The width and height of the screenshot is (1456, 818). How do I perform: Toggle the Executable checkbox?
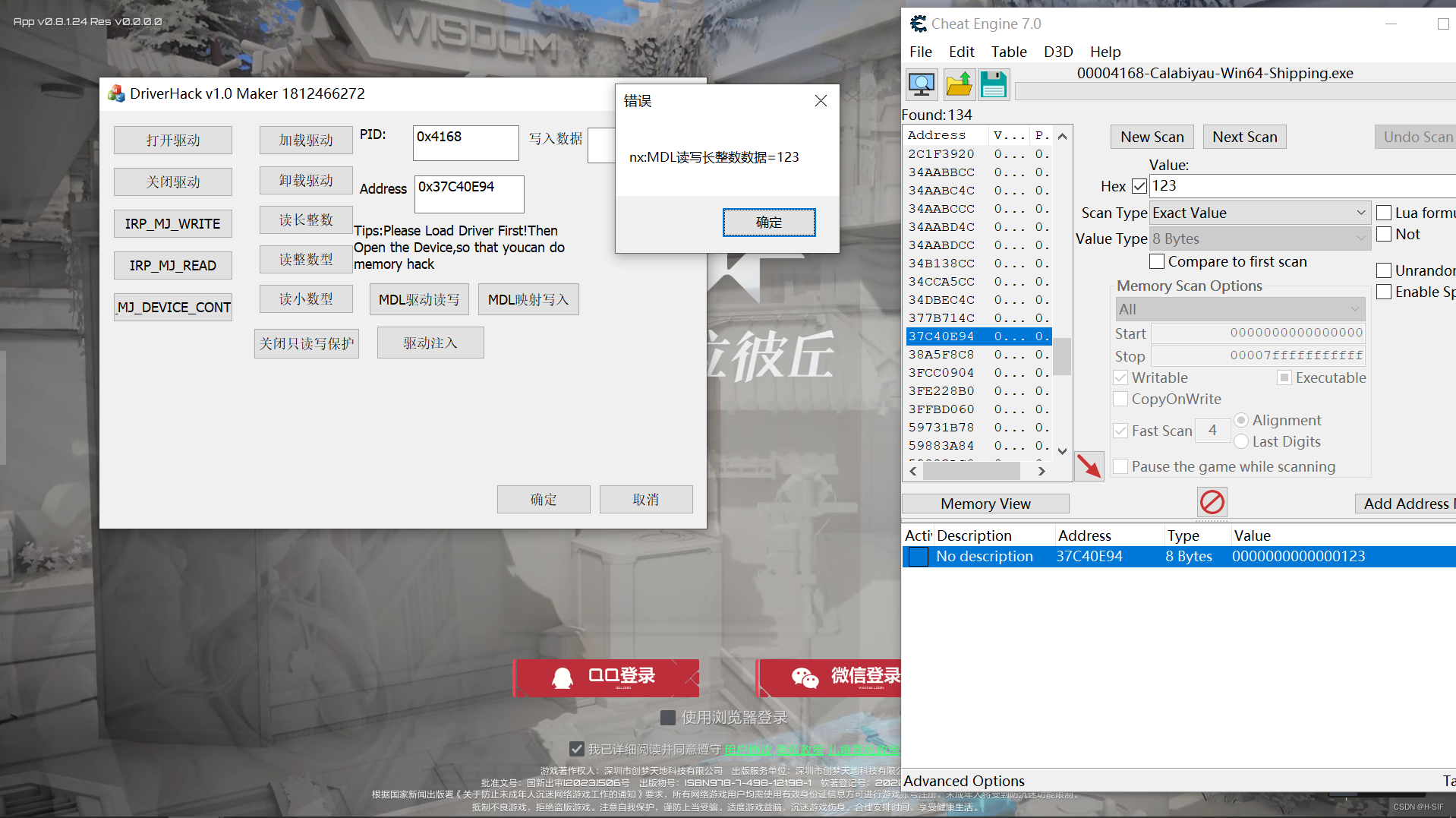(1284, 377)
